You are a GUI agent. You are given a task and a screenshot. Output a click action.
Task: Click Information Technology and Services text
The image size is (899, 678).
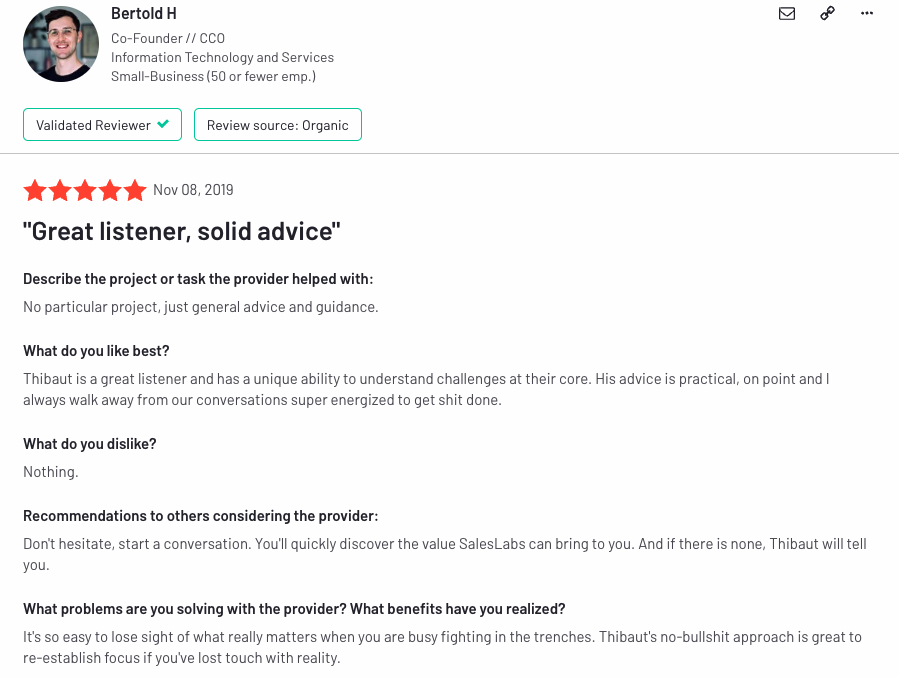(x=222, y=57)
